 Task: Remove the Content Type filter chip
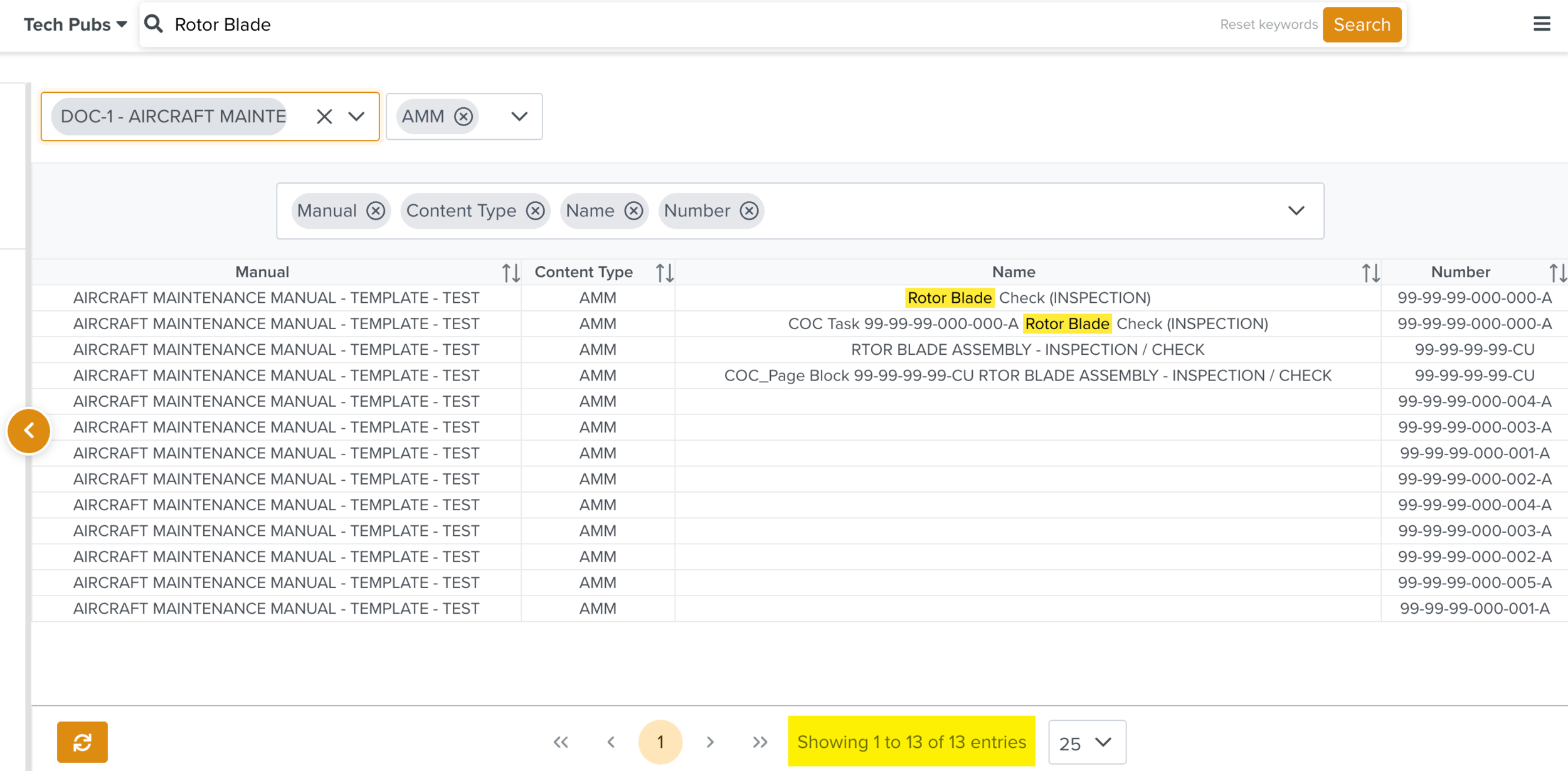tap(535, 211)
